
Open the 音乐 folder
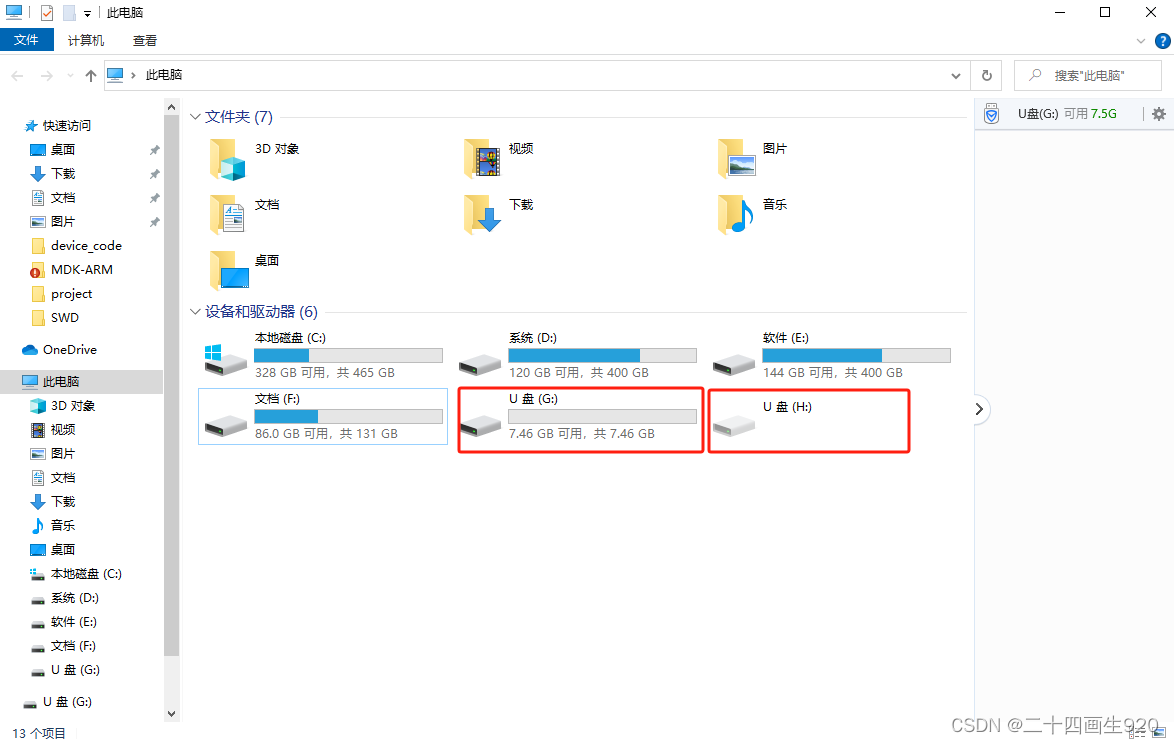point(734,212)
